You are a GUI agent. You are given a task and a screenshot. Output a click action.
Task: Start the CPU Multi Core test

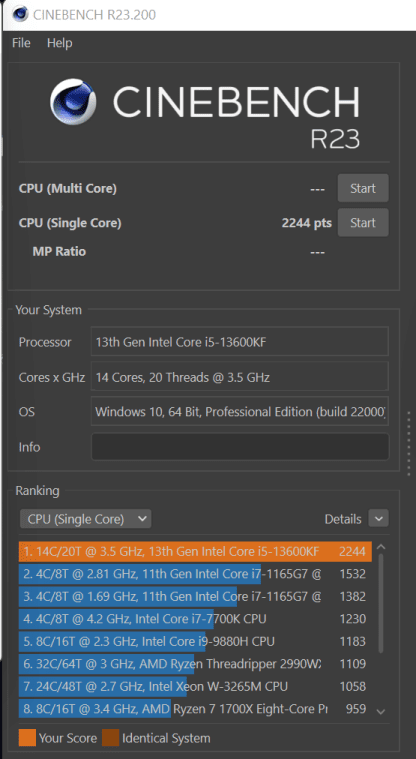click(363, 188)
